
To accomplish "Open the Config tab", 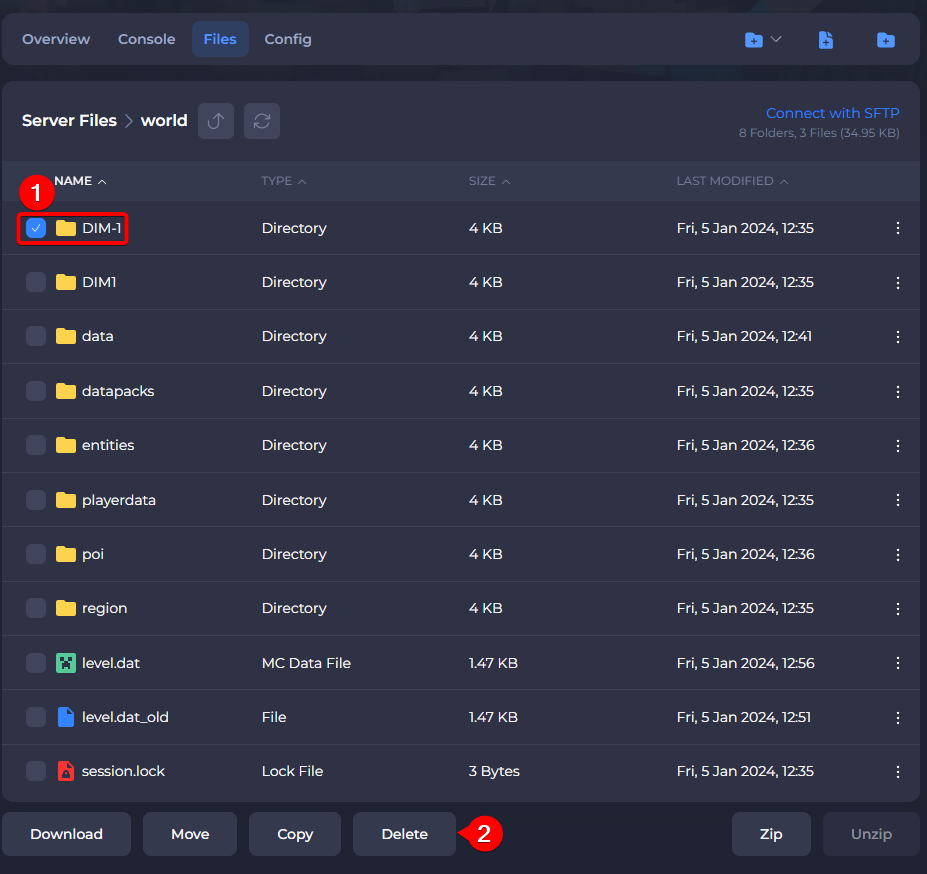I will (288, 39).
